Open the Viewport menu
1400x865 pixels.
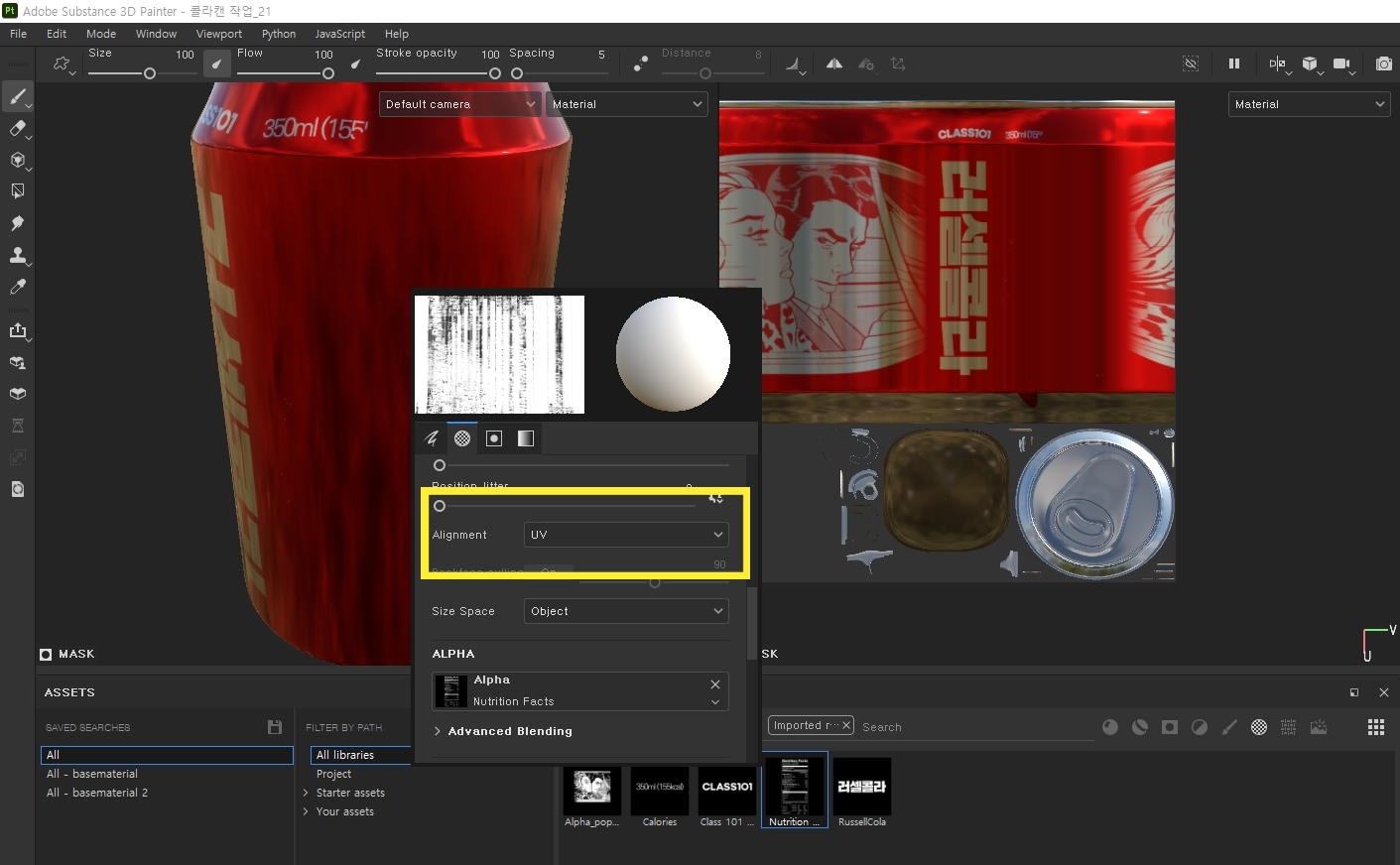(x=218, y=34)
